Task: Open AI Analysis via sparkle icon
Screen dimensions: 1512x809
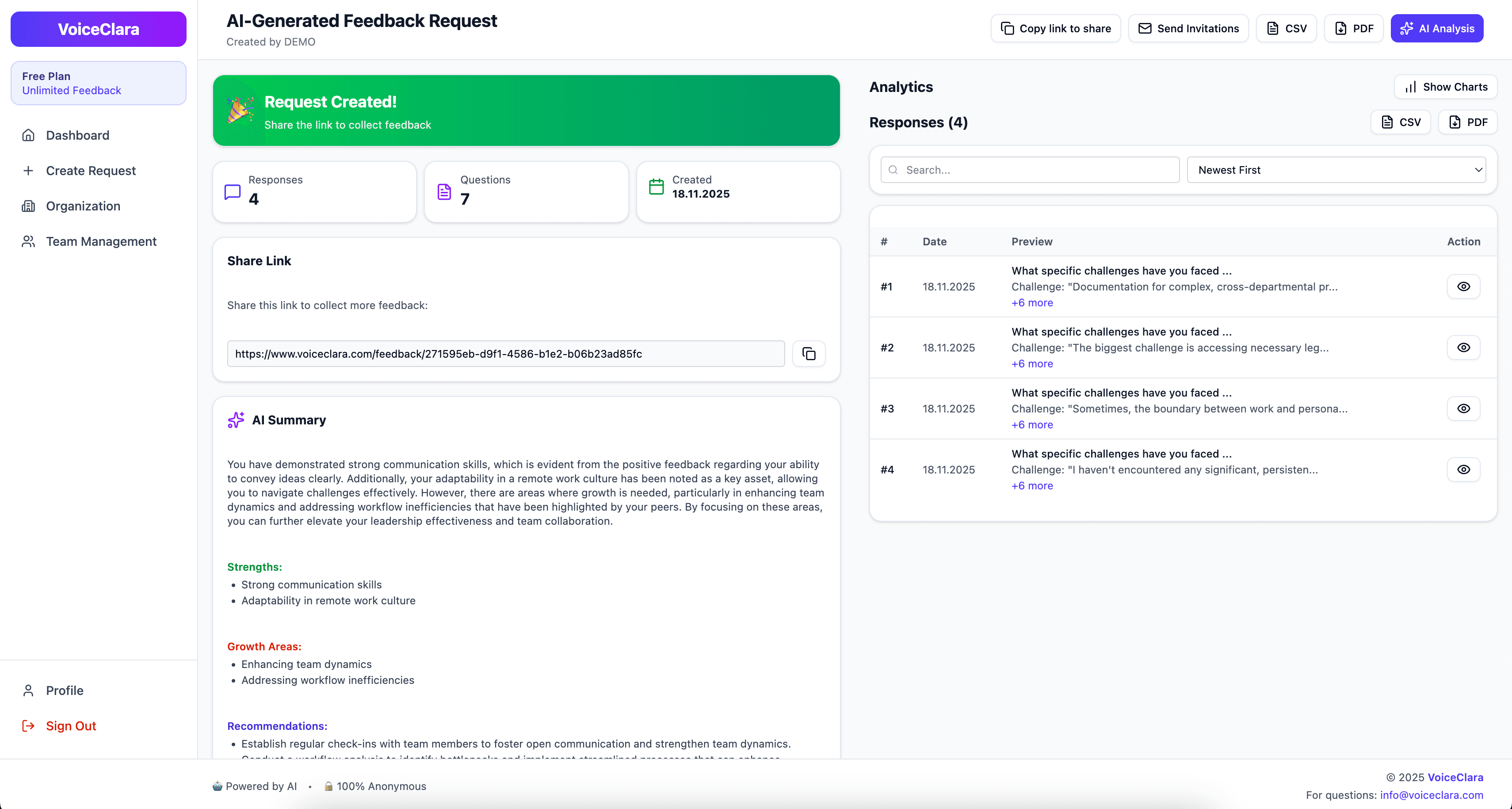Action: (1408, 28)
